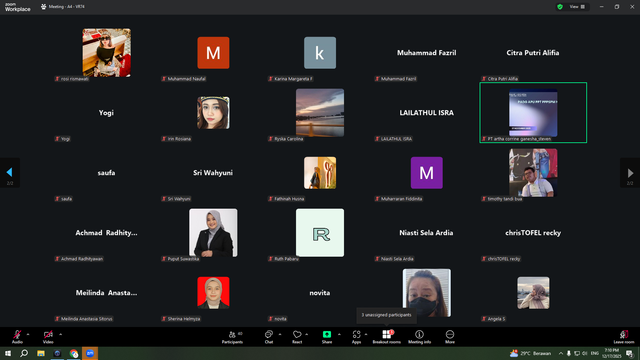Screen dimensions: 640x360
Task: Select Ryska Carolina's sunset photo tile
Action: pyautogui.click(x=320, y=113)
